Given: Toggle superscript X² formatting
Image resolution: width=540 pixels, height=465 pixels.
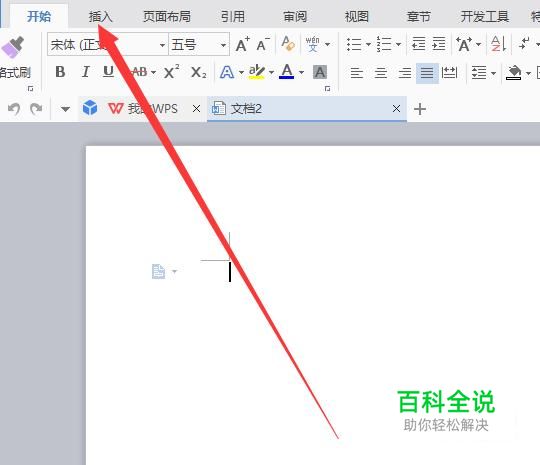Looking at the screenshot, I should [x=171, y=72].
